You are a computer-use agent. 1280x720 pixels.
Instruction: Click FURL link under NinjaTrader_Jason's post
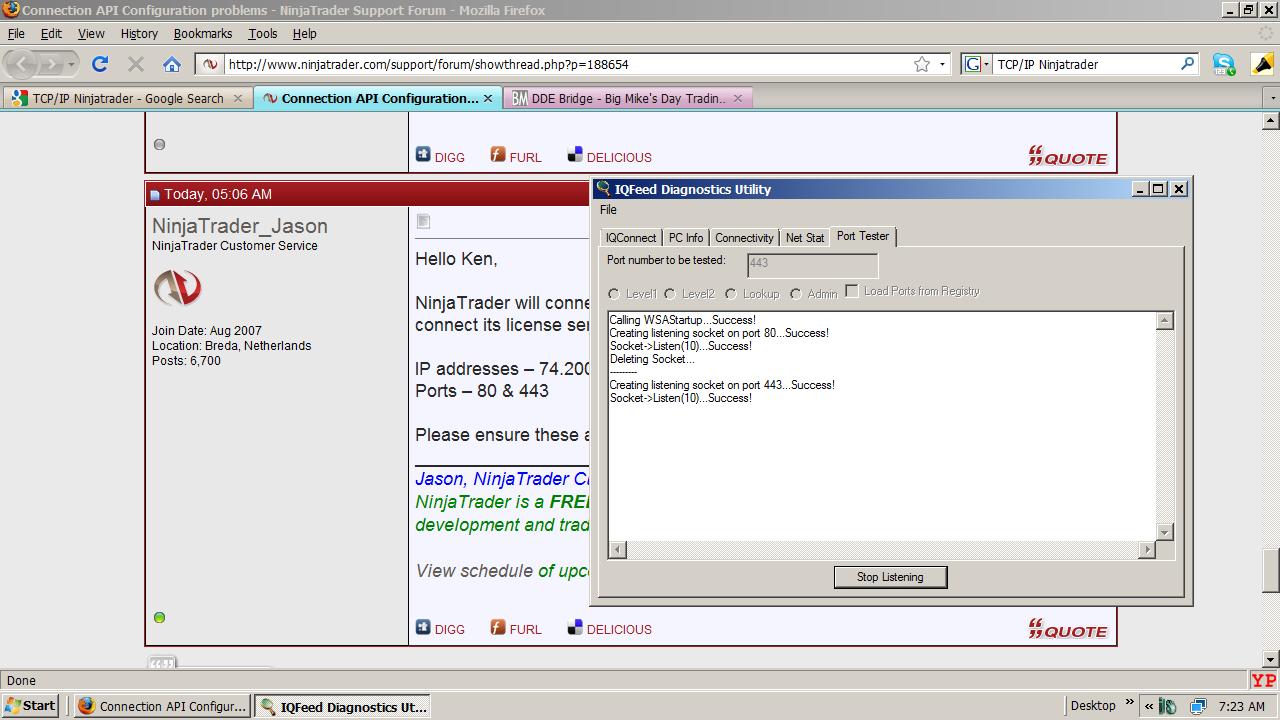click(x=516, y=629)
